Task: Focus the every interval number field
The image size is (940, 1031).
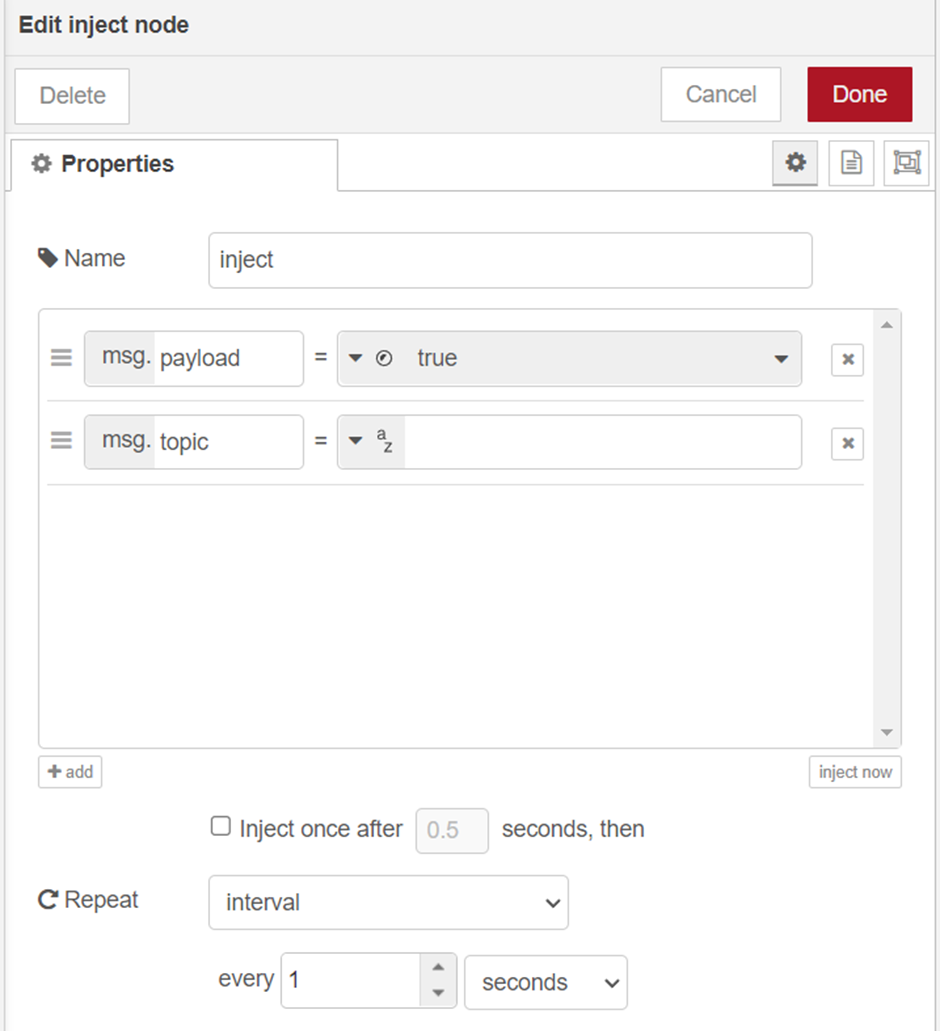Action: click(352, 980)
